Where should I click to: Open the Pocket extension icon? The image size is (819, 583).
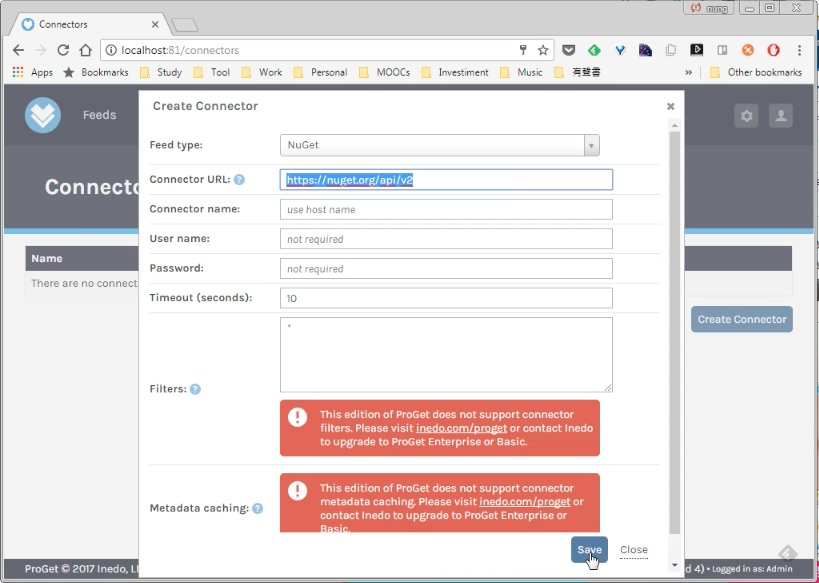(x=569, y=50)
